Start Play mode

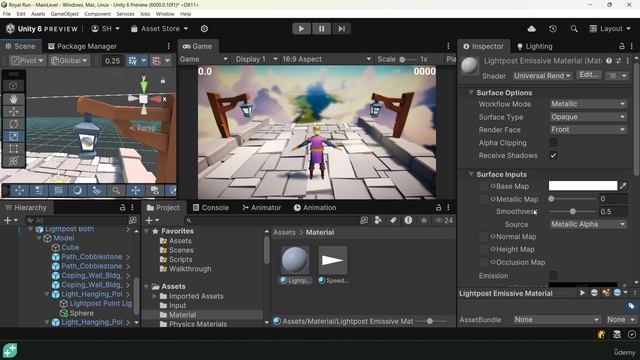[301, 29]
